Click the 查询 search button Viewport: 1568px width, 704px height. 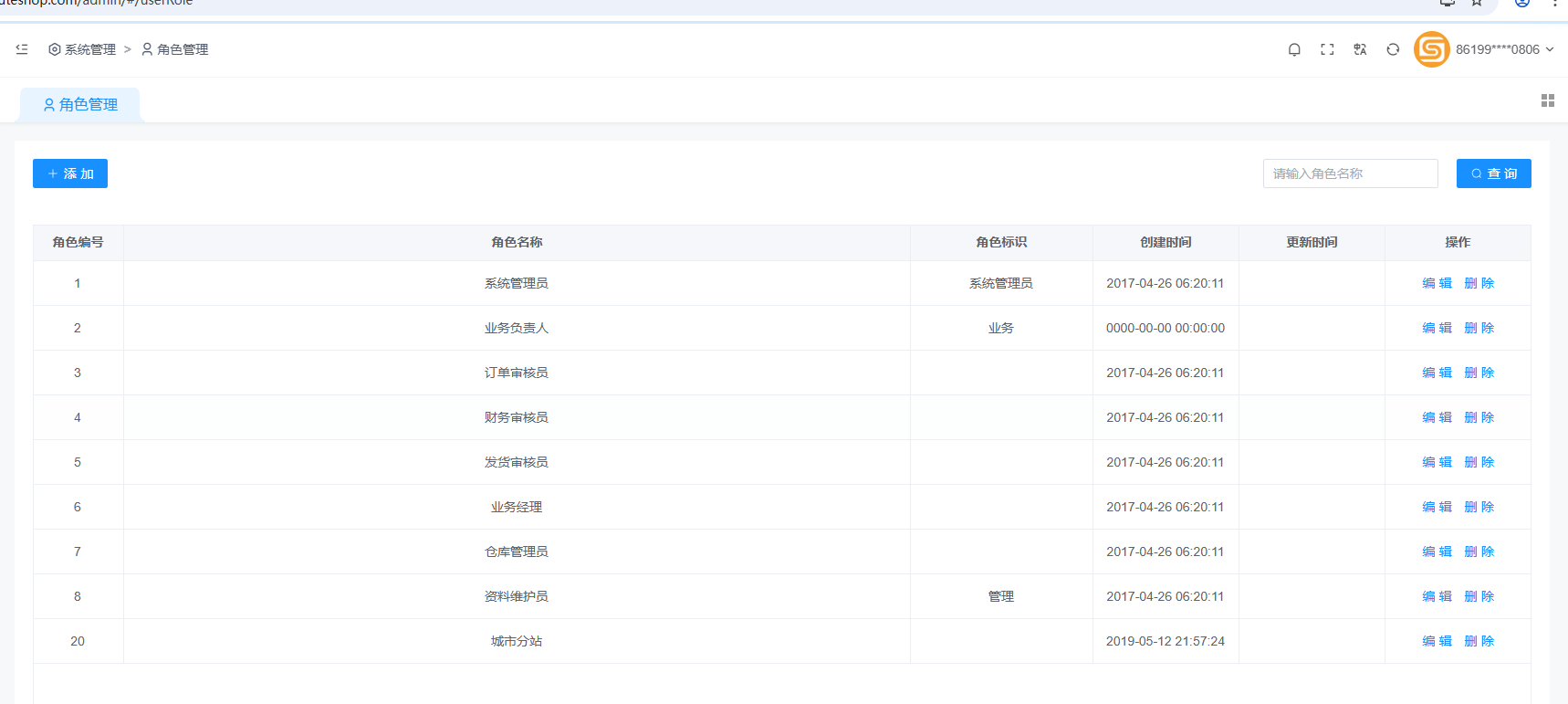(x=1493, y=173)
